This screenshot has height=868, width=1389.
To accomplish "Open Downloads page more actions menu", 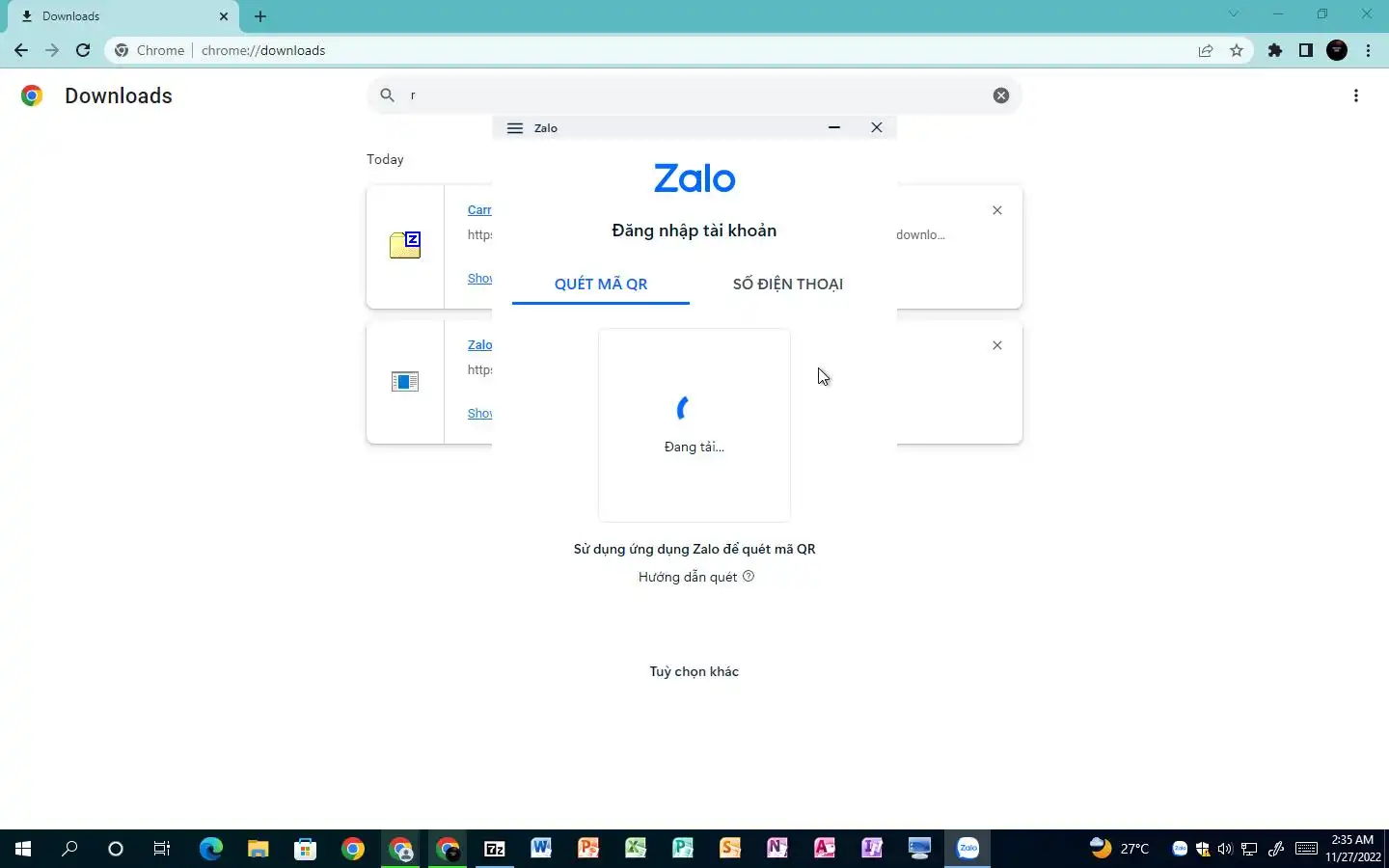I will [1356, 95].
